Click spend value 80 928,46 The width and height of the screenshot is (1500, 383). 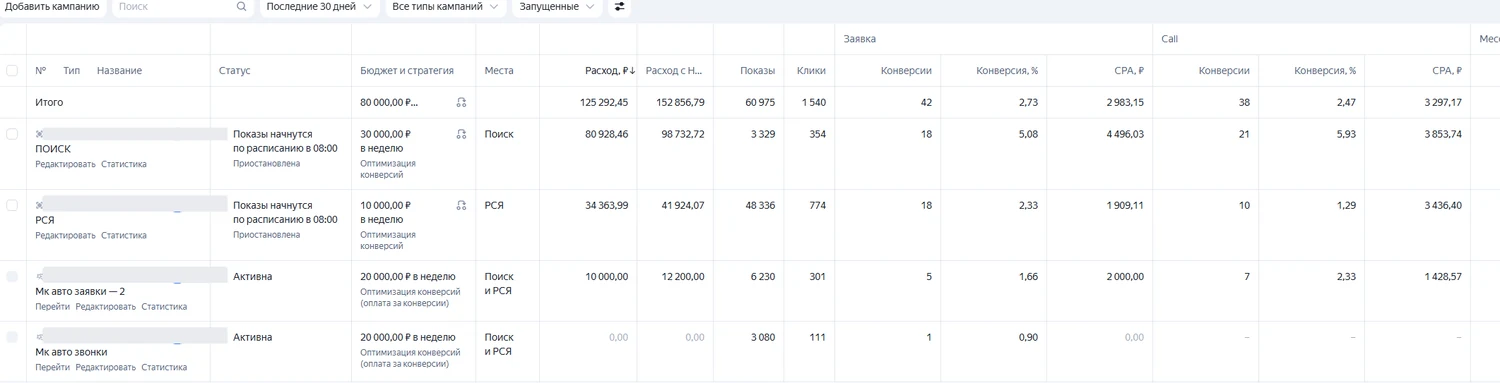(x=607, y=134)
